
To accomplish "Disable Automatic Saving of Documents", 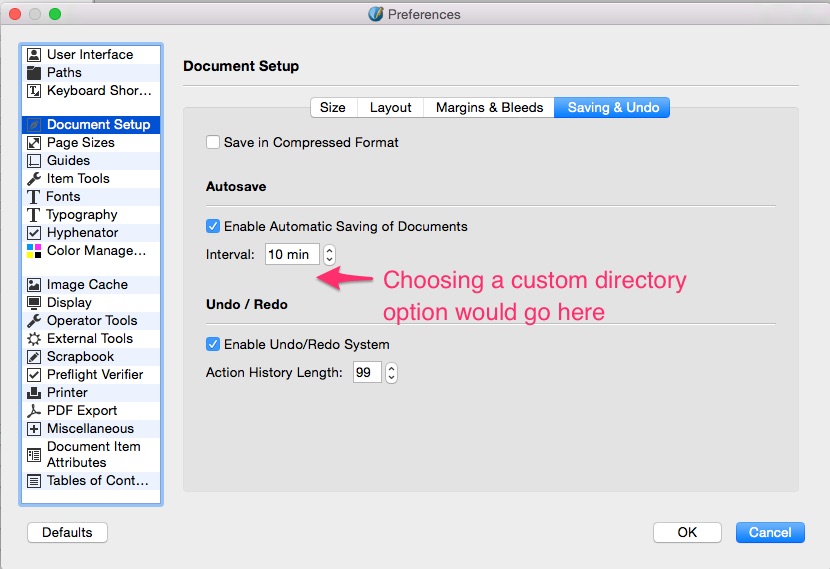I will click(x=213, y=227).
